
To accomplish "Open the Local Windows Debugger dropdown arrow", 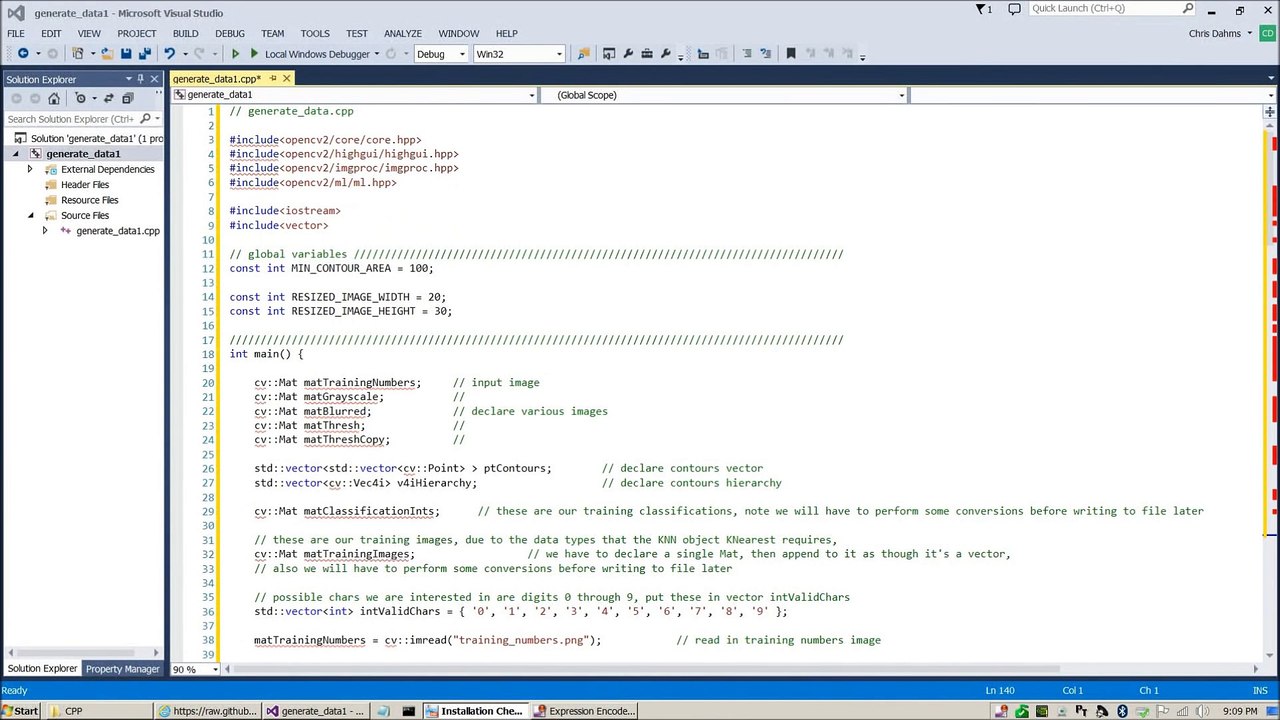I will 377,54.
